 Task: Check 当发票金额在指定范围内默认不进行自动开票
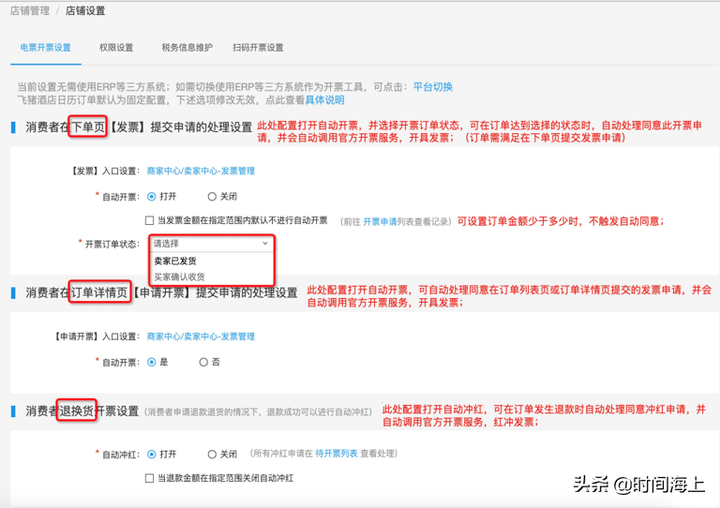pos(149,220)
